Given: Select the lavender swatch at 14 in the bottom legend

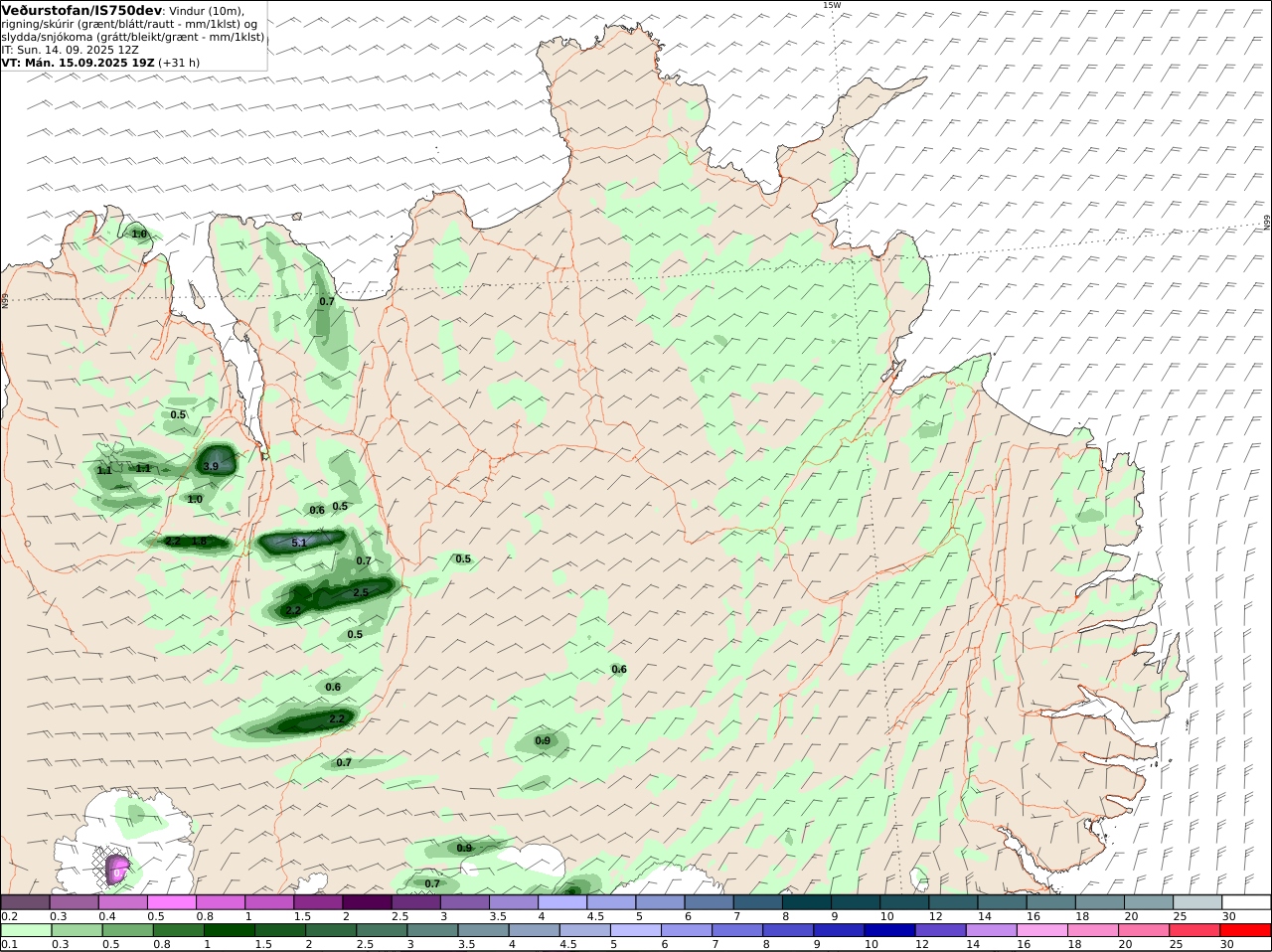Looking at the screenshot, I should tap(990, 930).
